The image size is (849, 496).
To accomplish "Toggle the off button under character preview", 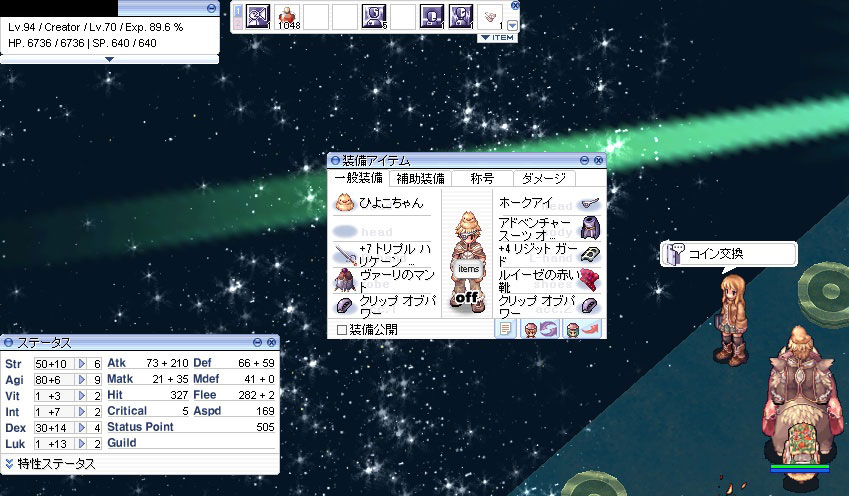I will click(466, 297).
